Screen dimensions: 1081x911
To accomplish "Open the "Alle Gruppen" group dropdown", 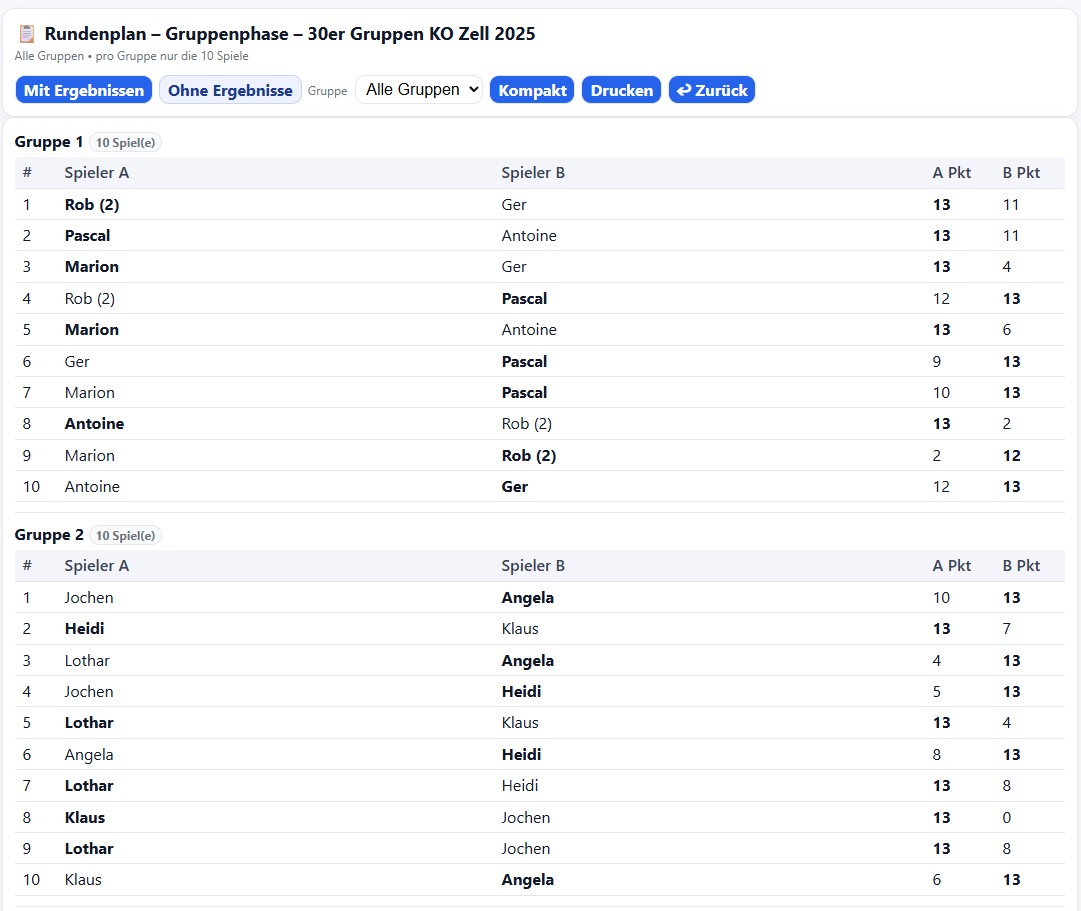I will point(419,90).
